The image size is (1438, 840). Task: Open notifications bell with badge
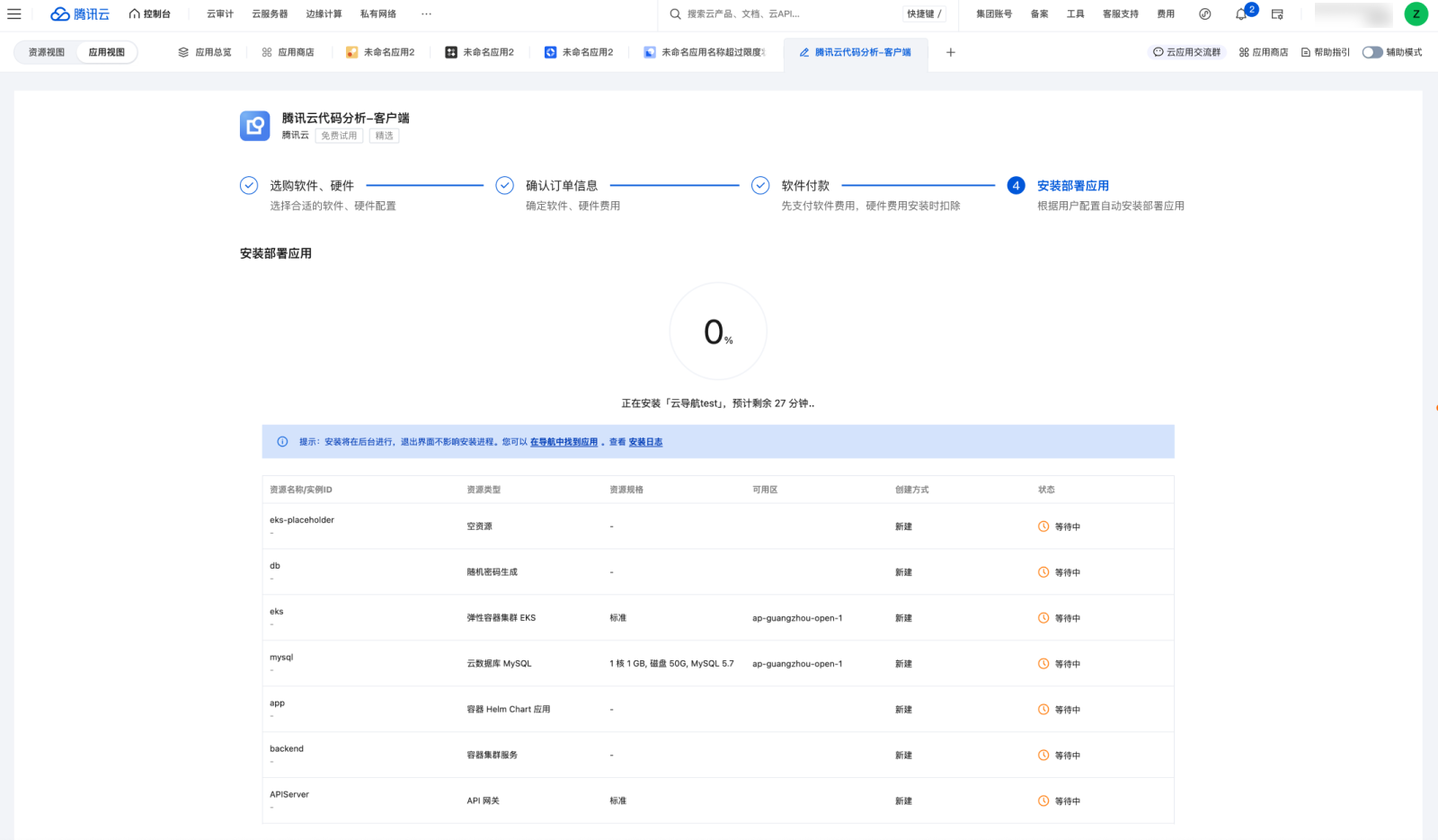click(1242, 13)
